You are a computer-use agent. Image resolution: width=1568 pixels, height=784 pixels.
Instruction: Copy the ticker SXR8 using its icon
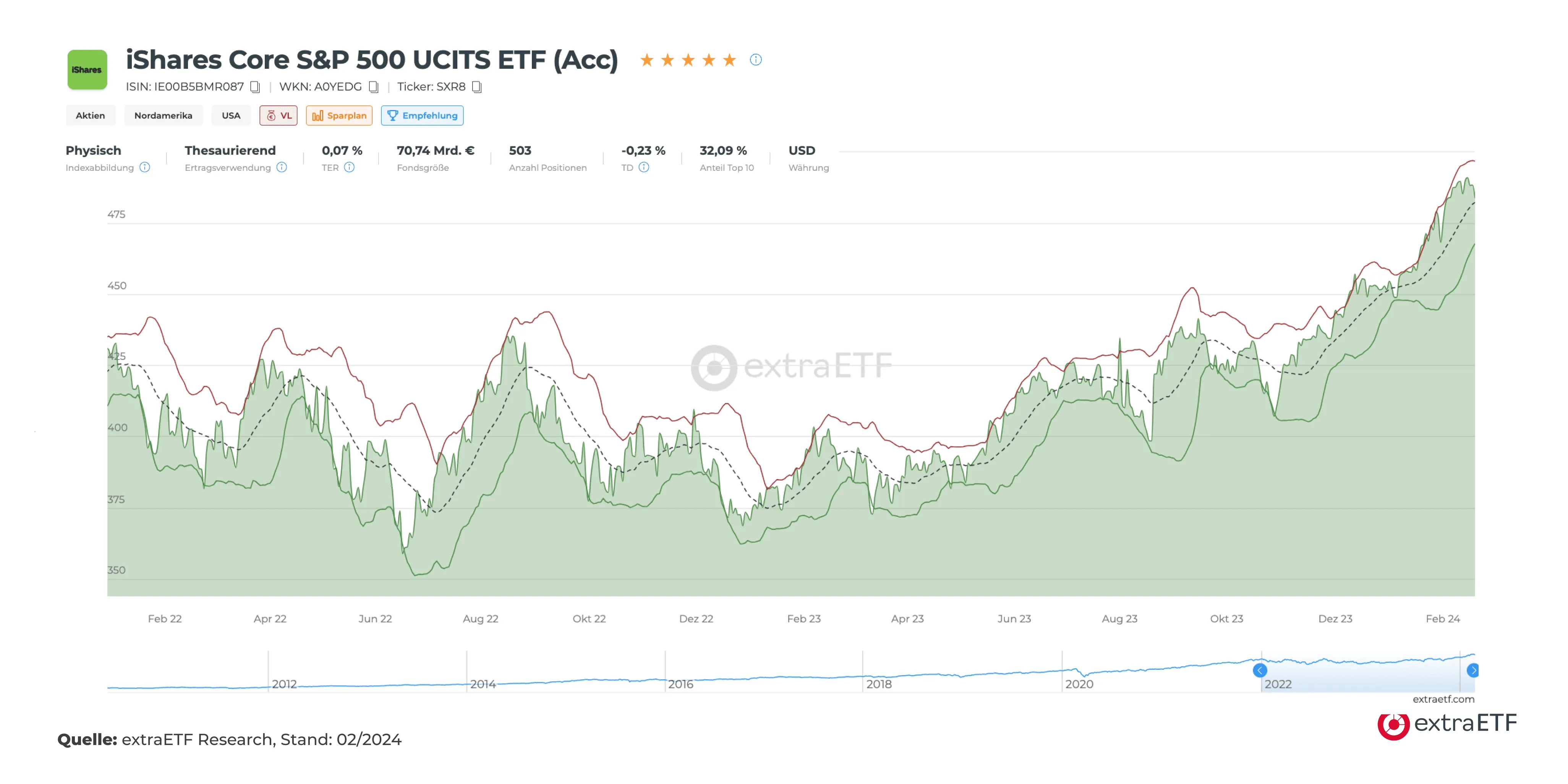(x=477, y=87)
